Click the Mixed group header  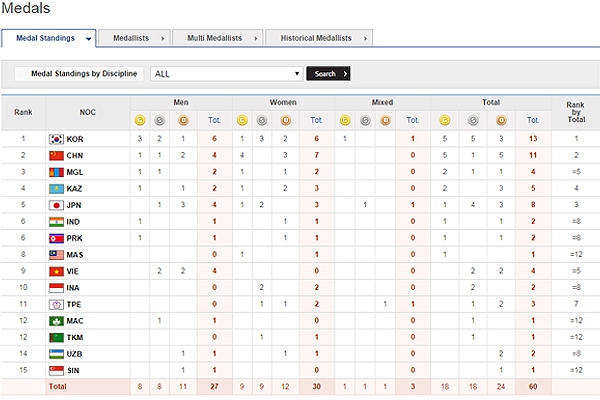click(383, 103)
